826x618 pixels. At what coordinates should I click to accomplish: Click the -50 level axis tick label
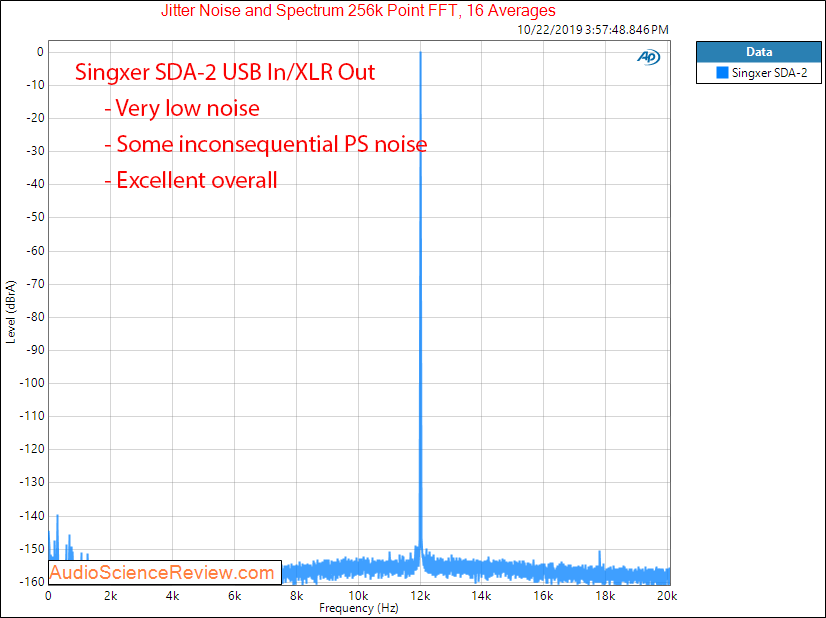click(x=35, y=217)
